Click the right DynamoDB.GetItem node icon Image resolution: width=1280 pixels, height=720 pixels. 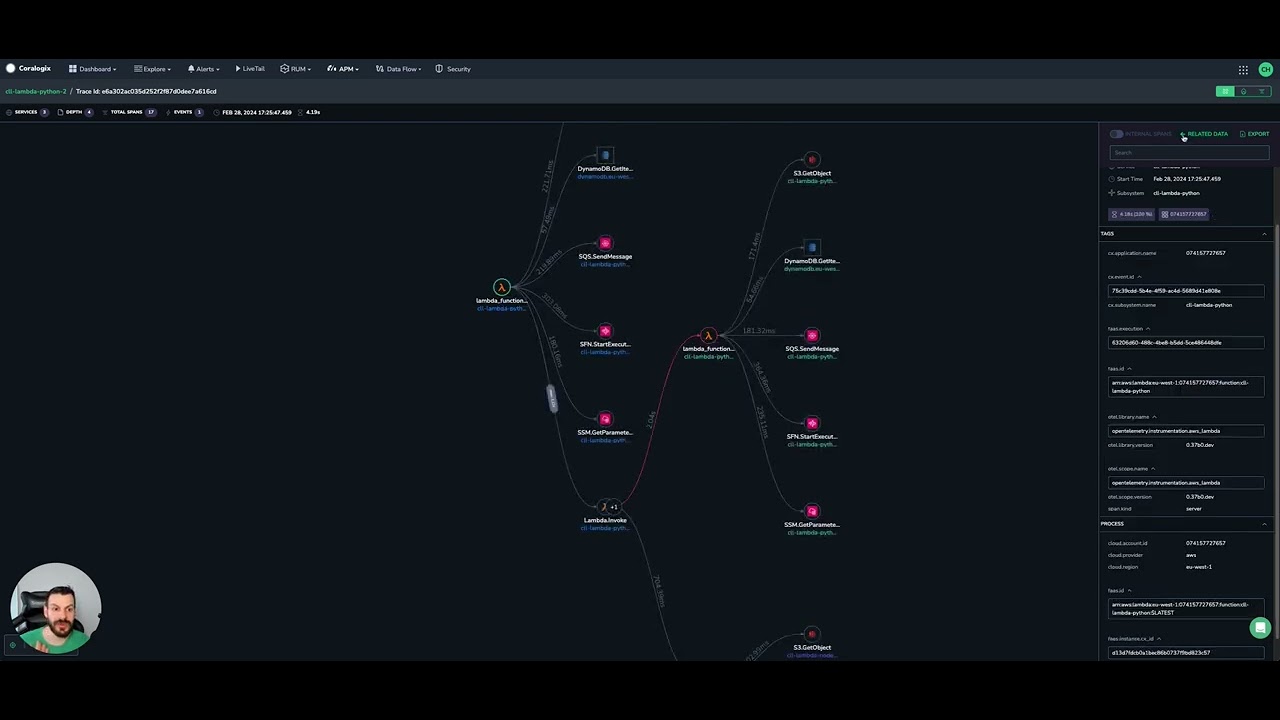812,247
